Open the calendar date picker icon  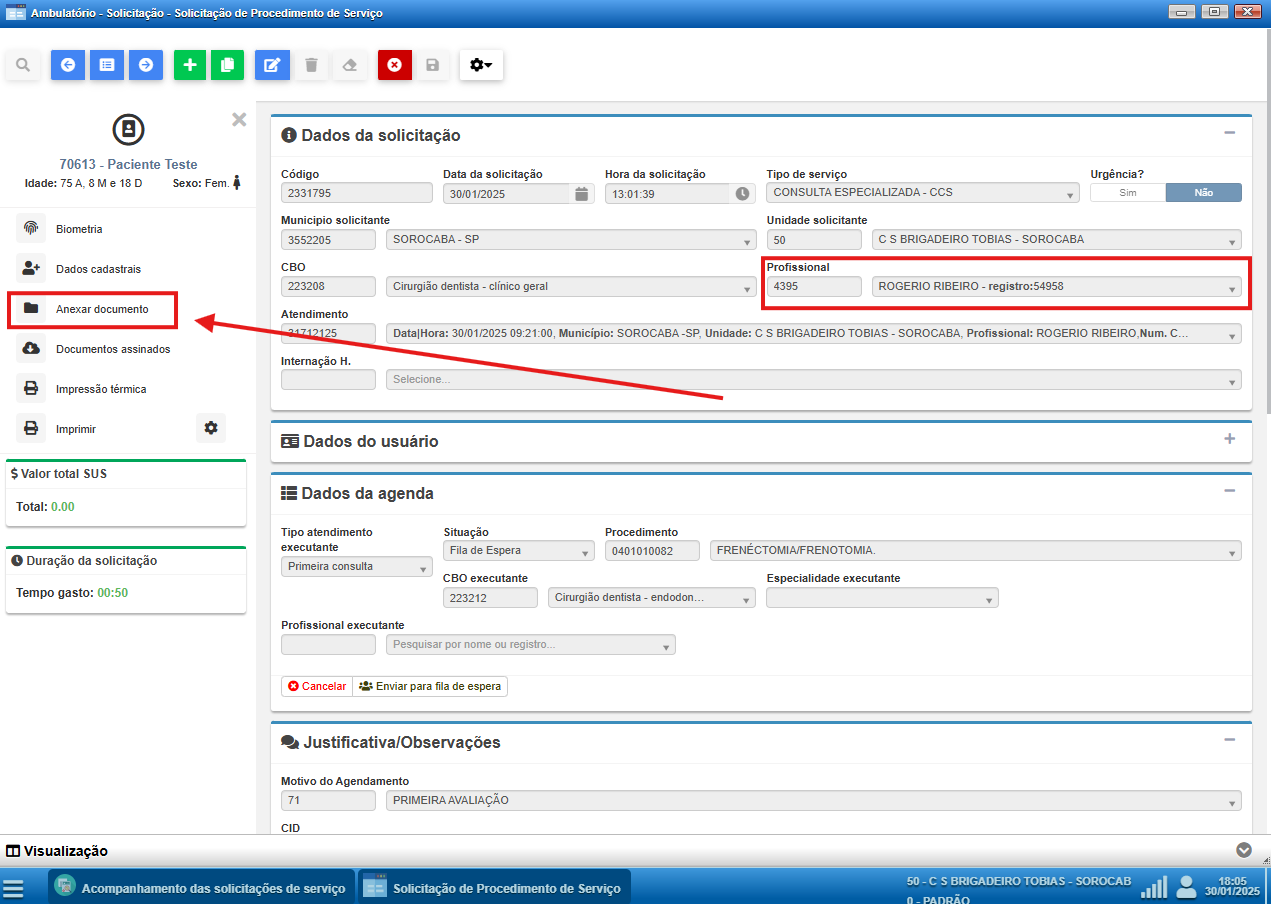point(581,194)
